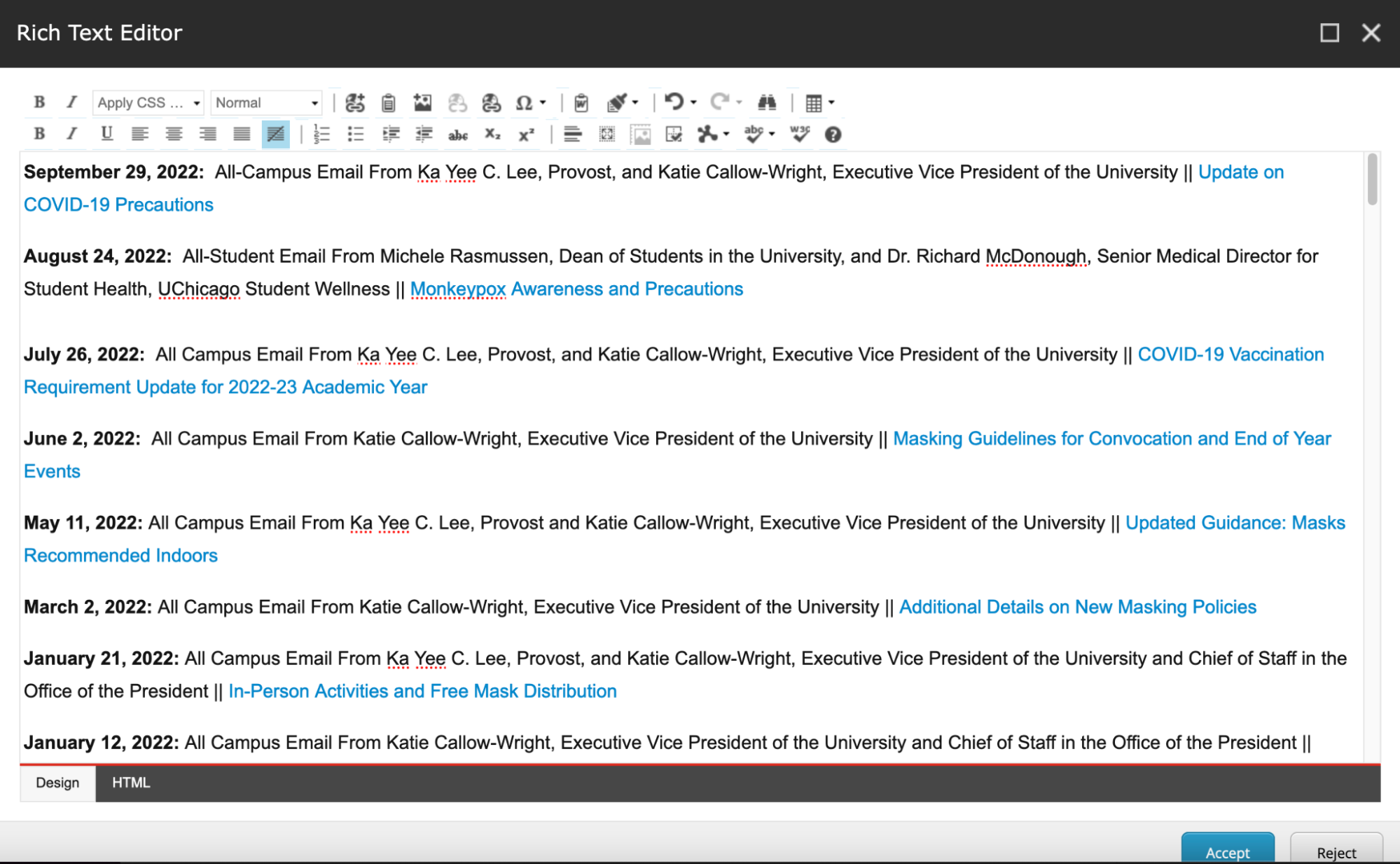Open the editor Help icon
1400x864 pixels.
(x=833, y=135)
